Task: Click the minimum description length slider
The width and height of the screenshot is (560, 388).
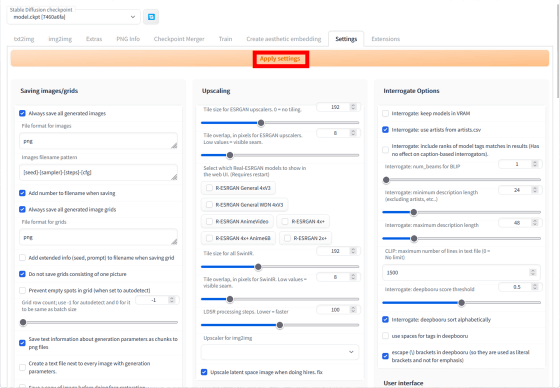Action: tap(462, 212)
